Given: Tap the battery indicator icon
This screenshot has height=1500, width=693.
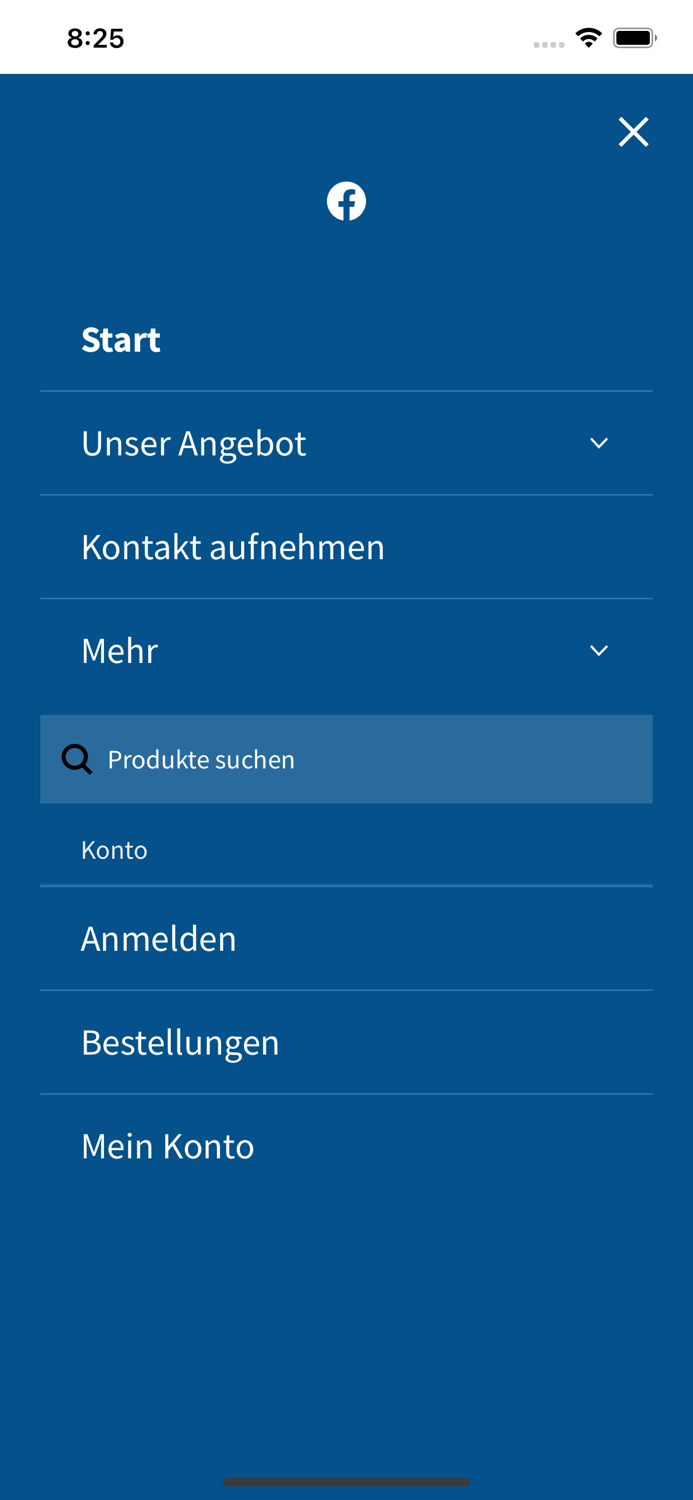Looking at the screenshot, I should point(634,36).
